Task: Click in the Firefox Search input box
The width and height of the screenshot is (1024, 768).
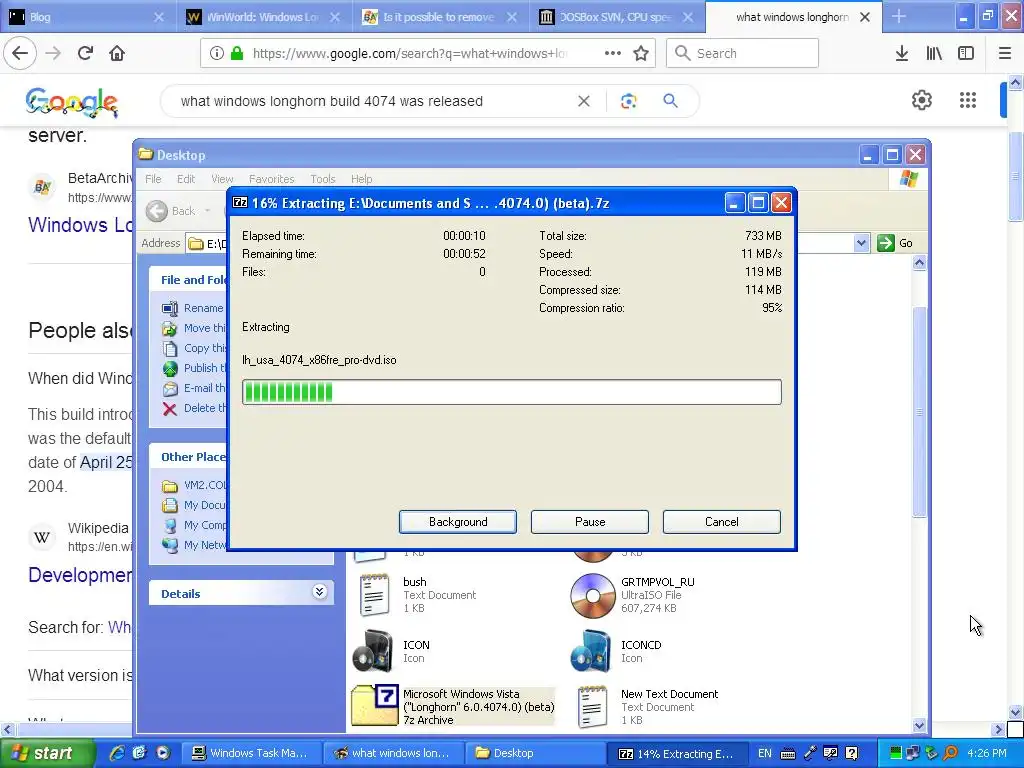Action: (743, 54)
